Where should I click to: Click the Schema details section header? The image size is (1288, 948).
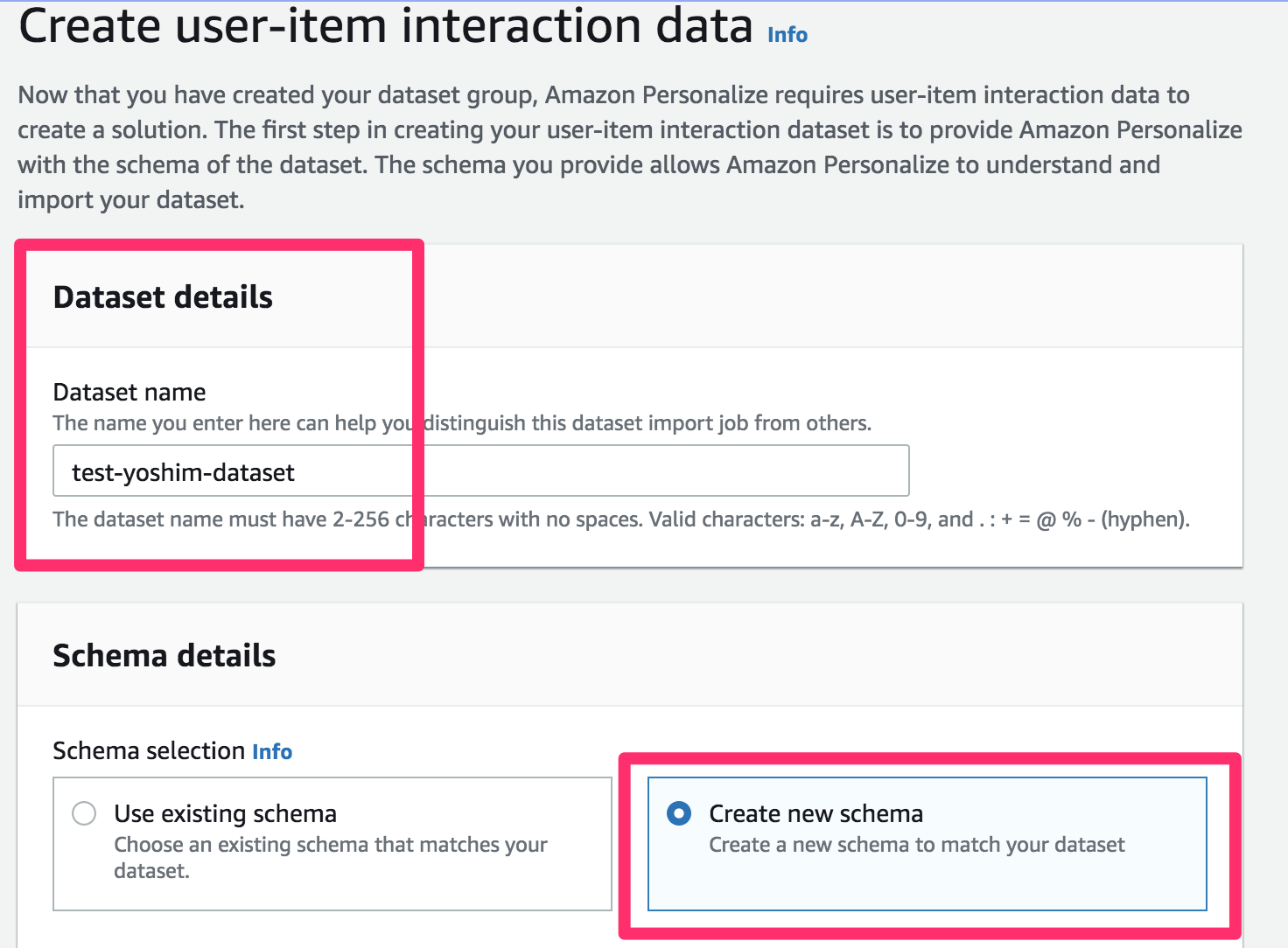pos(164,655)
